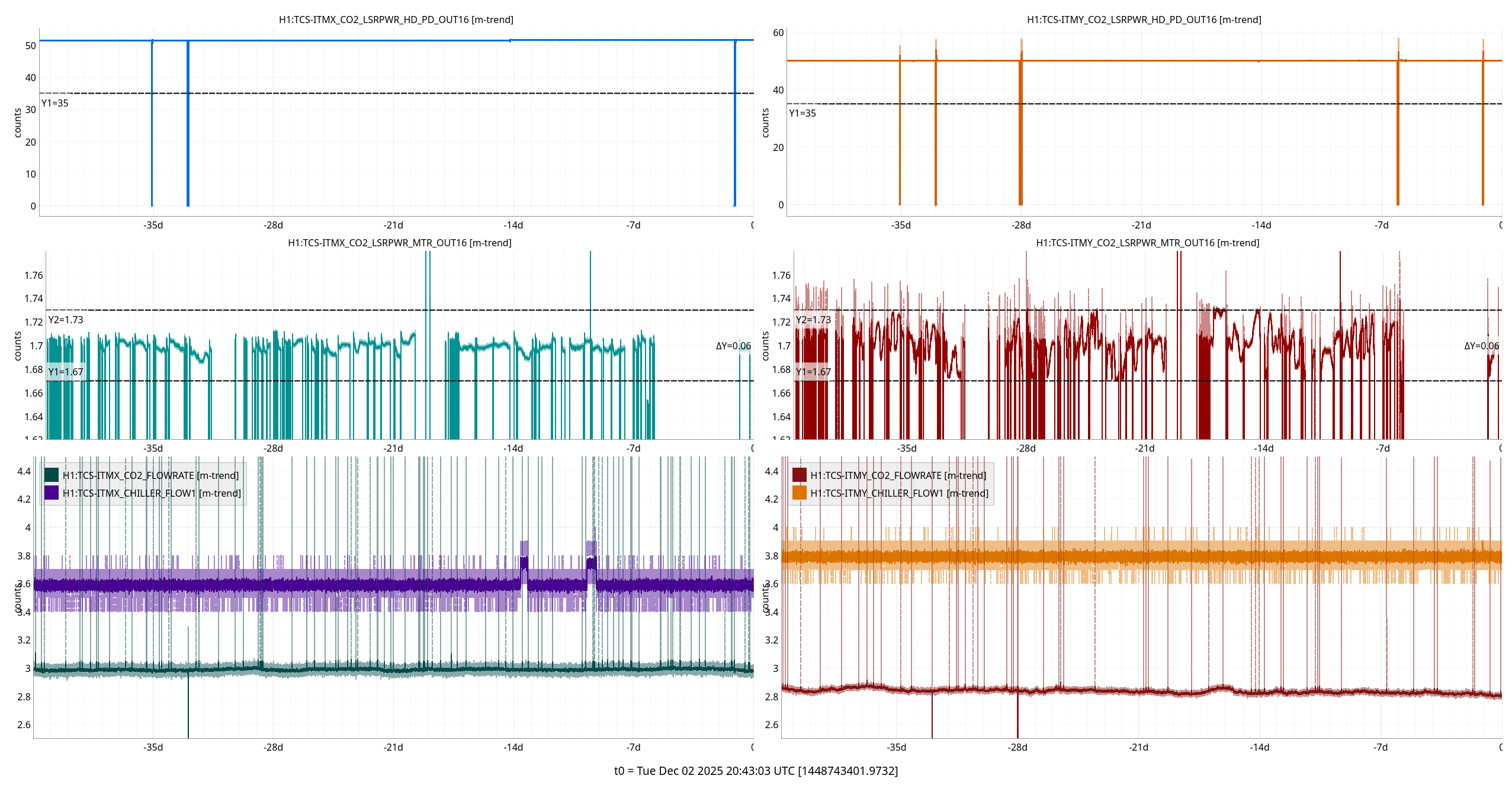
Task: Toggle the H1:TCS-ITMY_CO2_FLOWRATE legend label
Action: pyautogui.click(x=898, y=475)
